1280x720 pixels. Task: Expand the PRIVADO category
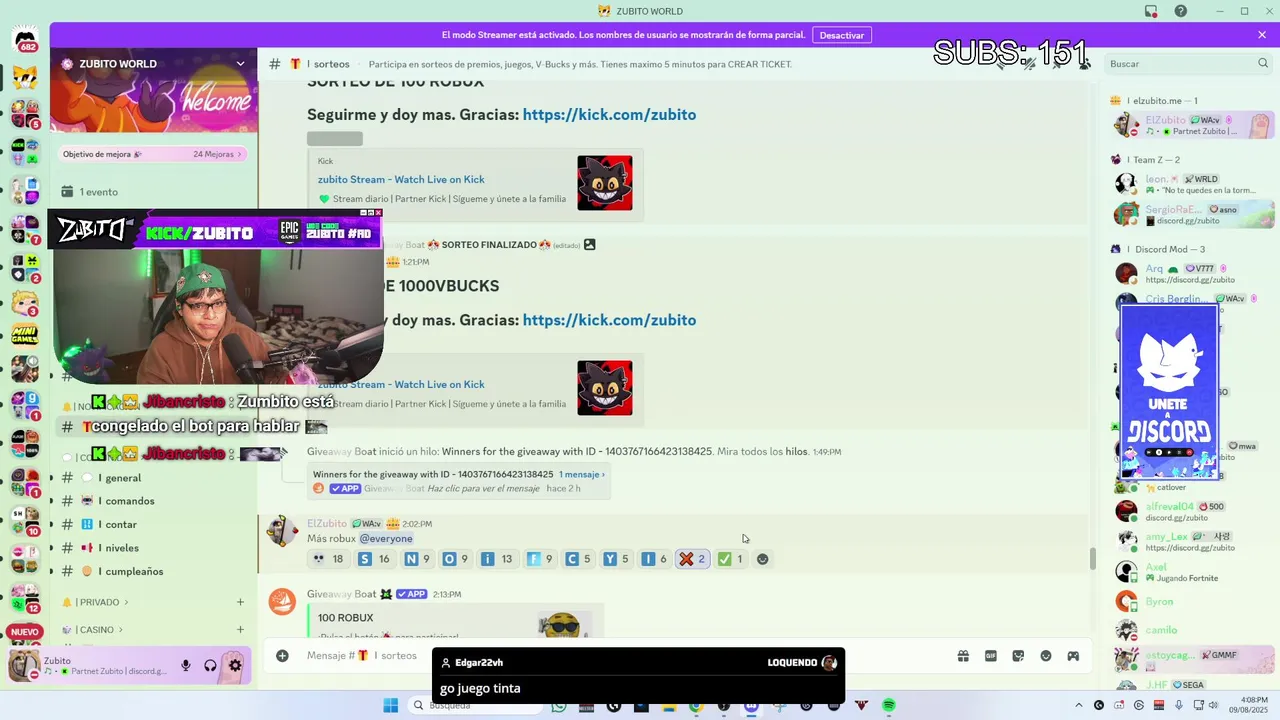[x=98, y=602]
